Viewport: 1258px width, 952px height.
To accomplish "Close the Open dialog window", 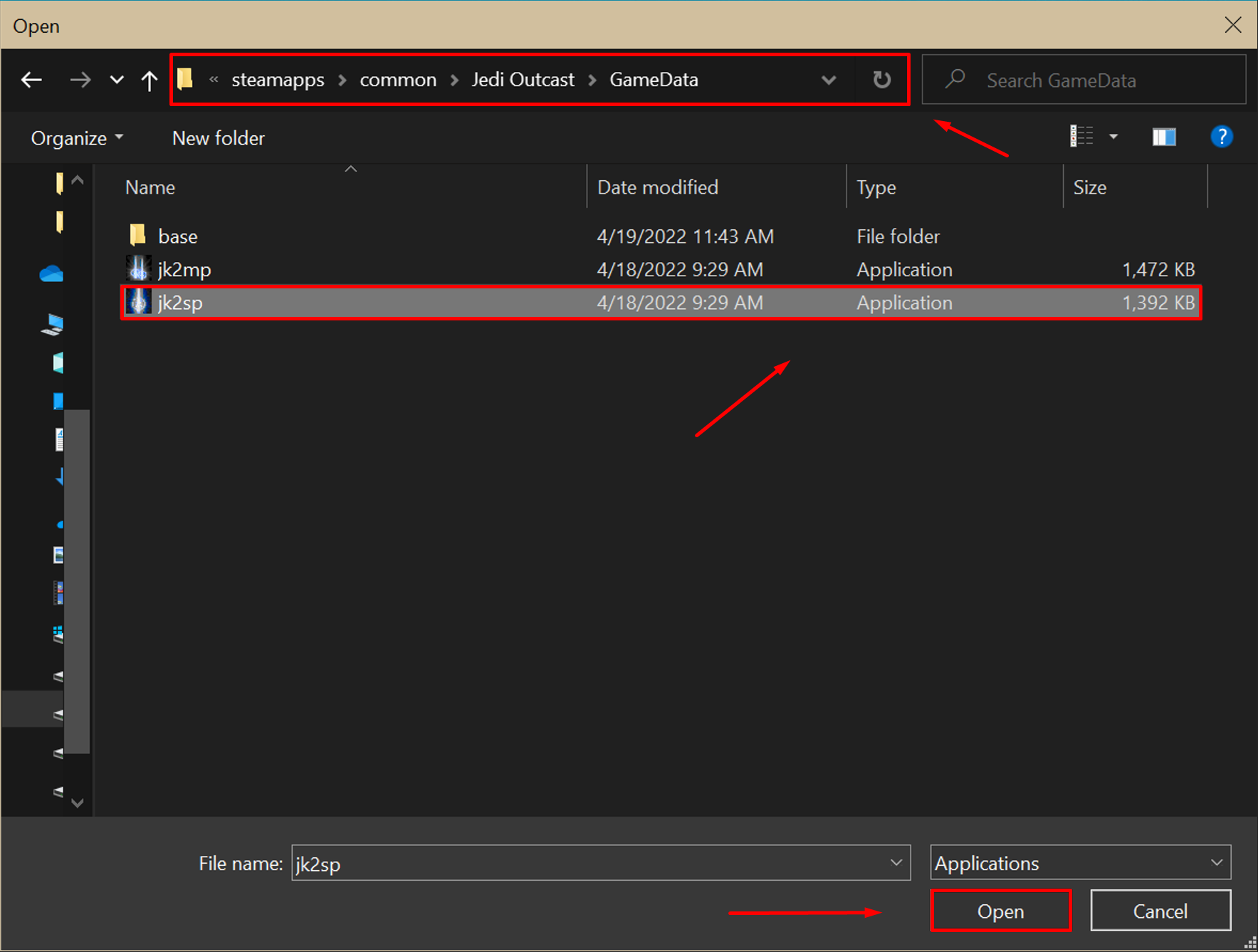I will point(1233,25).
